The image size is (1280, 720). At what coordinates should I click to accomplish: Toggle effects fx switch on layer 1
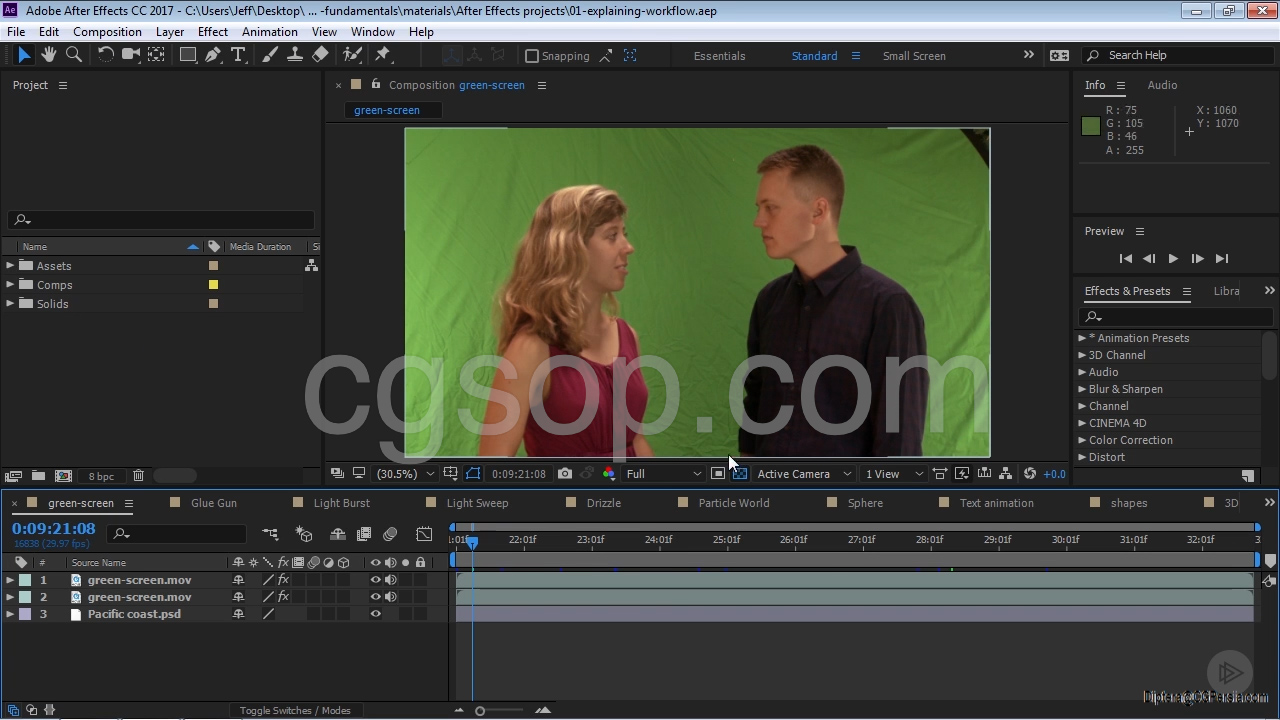pyautogui.click(x=283, y=580)
